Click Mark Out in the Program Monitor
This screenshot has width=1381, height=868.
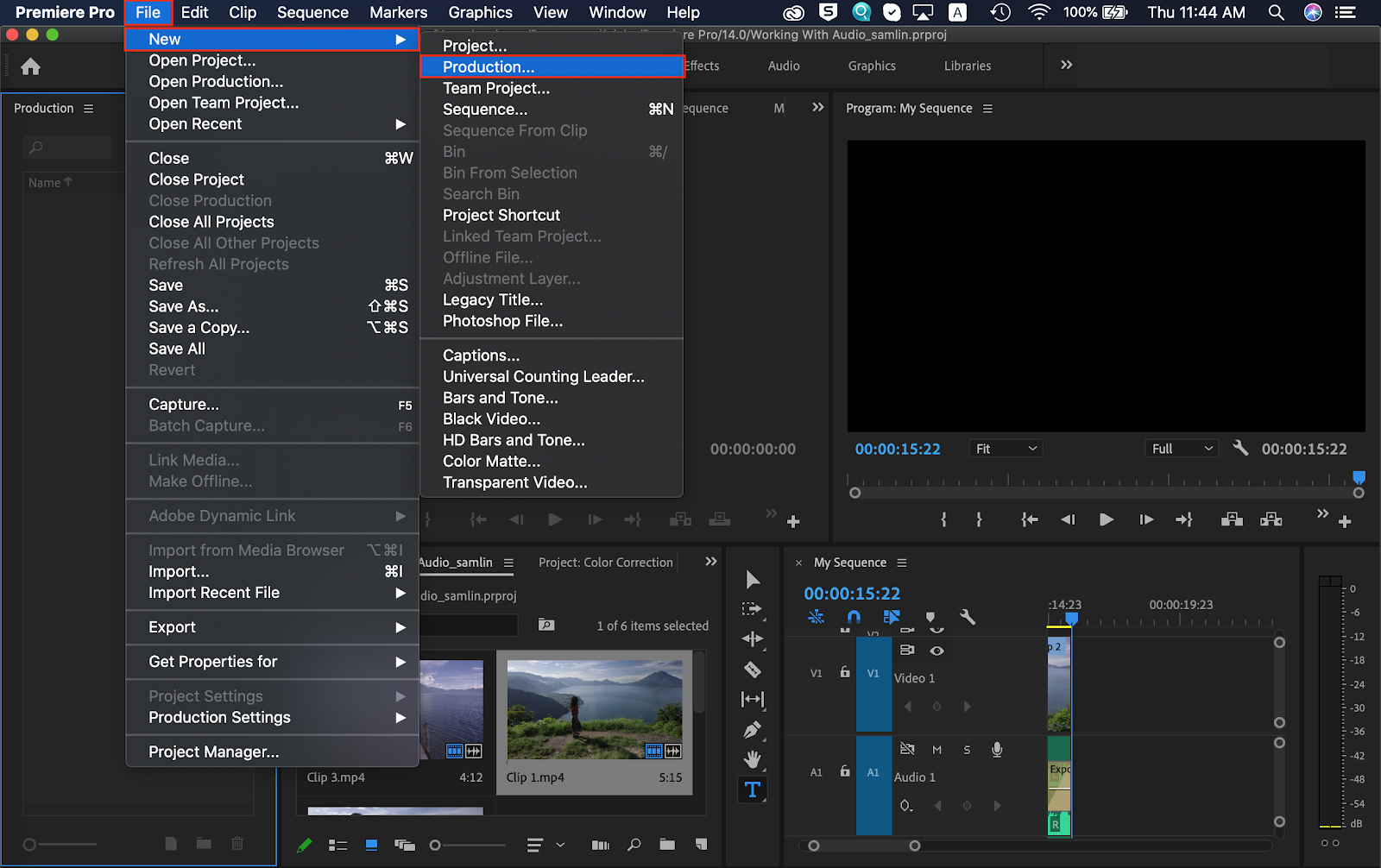tap(979, 519)
